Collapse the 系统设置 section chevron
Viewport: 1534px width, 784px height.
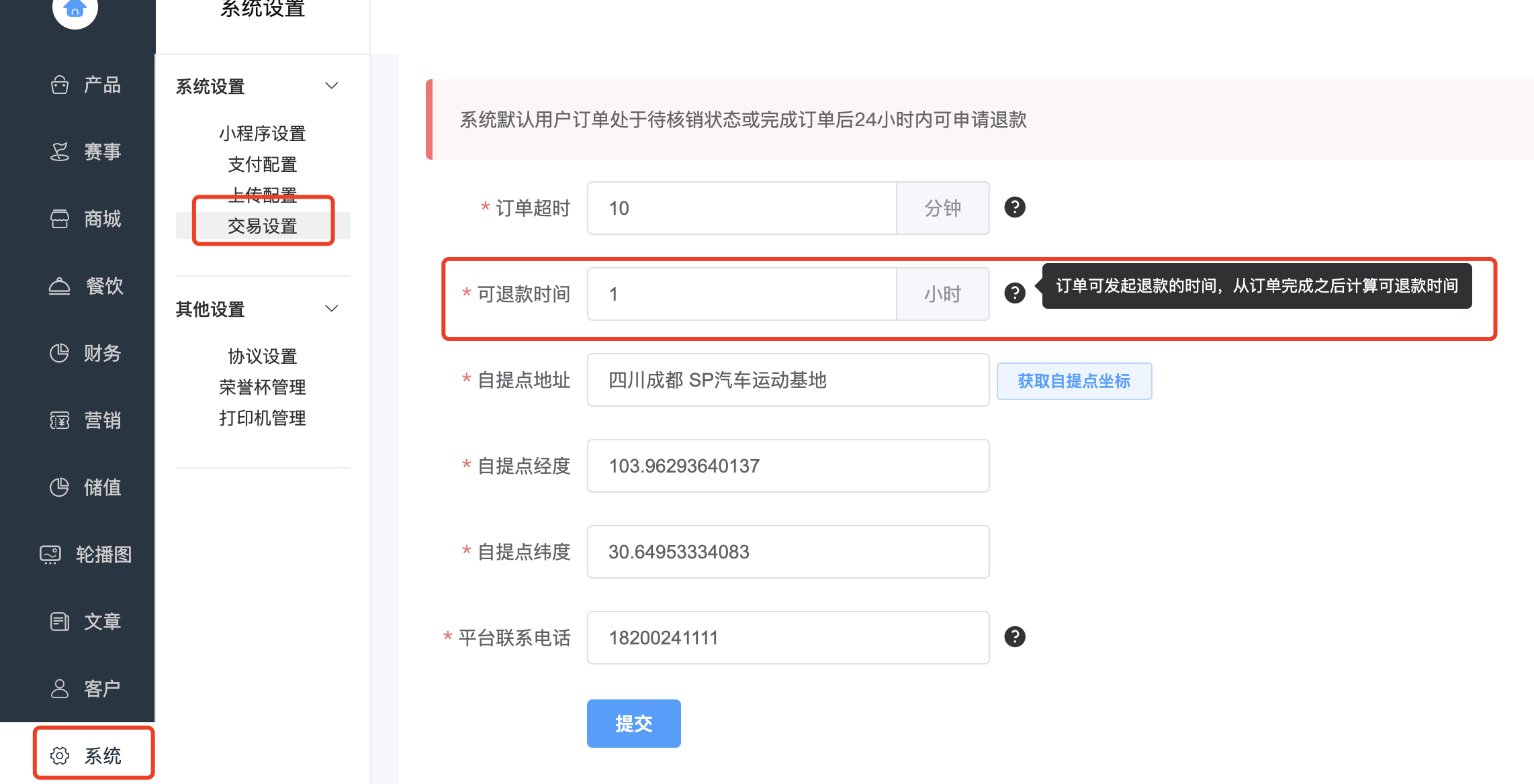pos(331,86)
